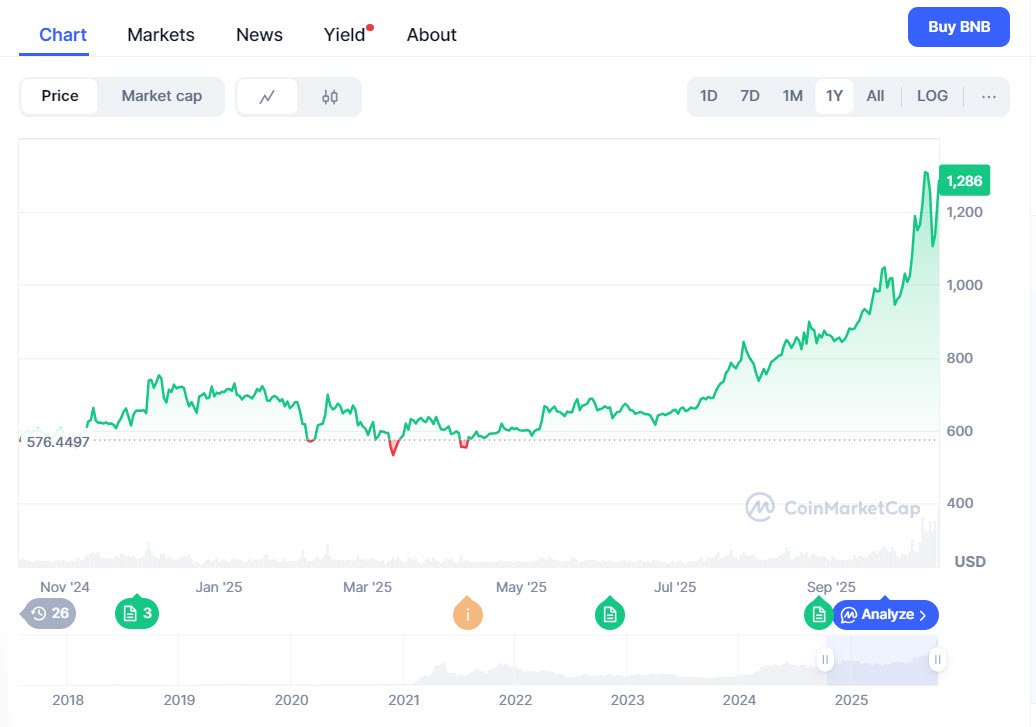Screen dimensions: 1036x727
Task: Open the green news marker showing 3
Action: tap(137, 613)
